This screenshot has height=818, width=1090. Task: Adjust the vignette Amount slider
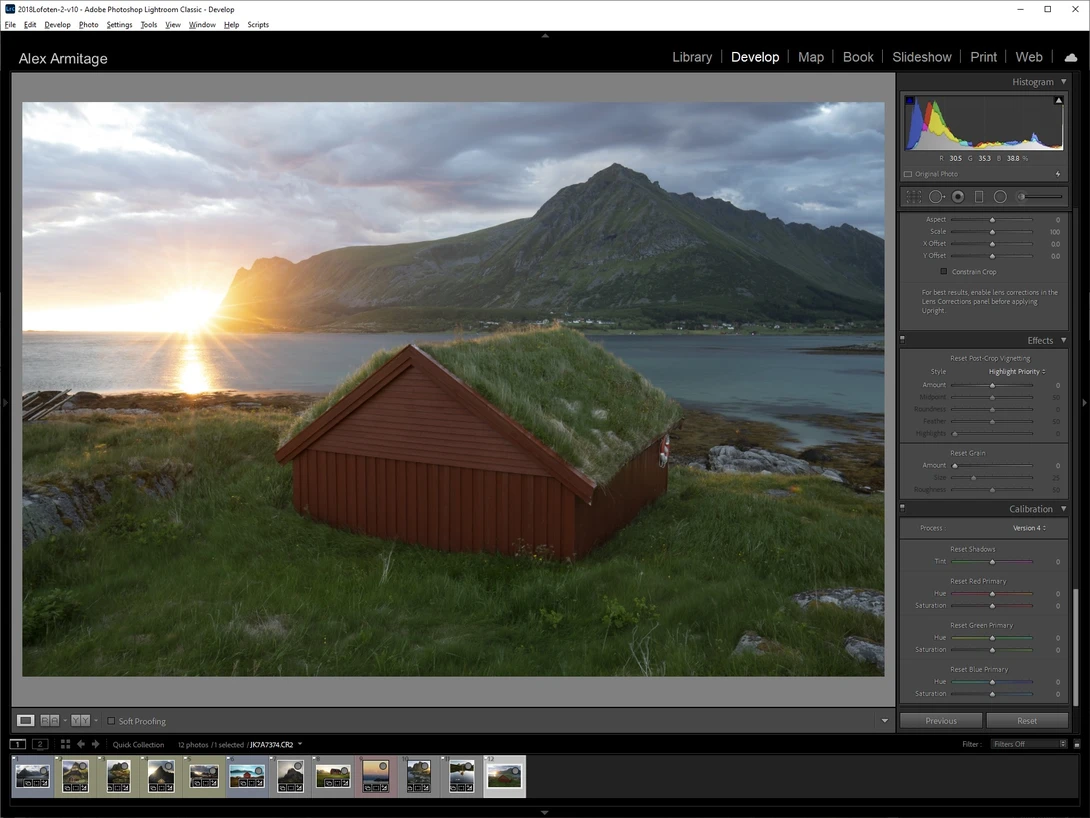992,385
